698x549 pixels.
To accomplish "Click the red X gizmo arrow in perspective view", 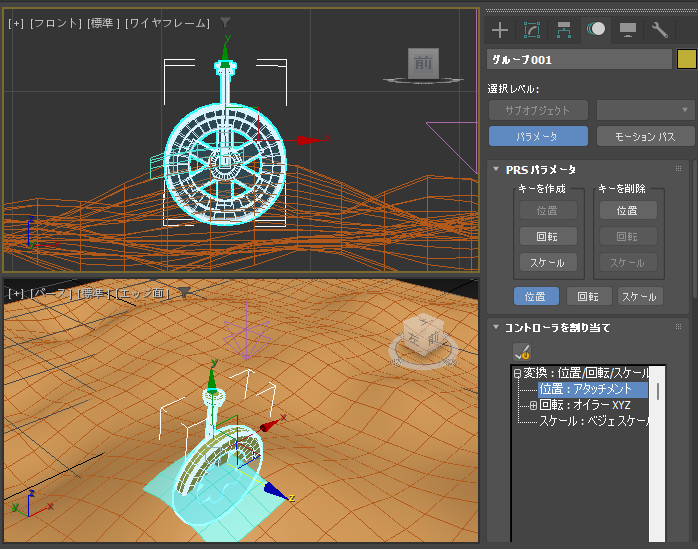I will coord(270,425).
